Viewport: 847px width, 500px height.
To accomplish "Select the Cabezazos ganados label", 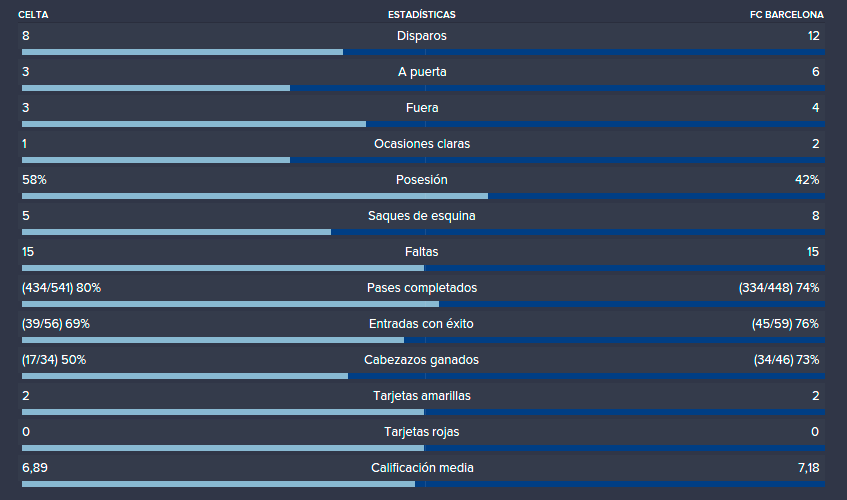I will tap(421, 360).
